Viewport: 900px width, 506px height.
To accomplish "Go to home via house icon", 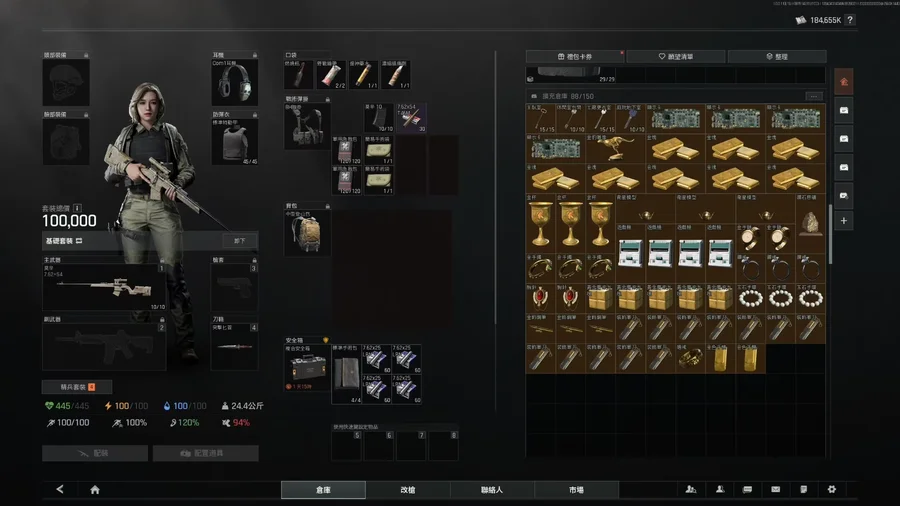I will click(x=95, y=489).
